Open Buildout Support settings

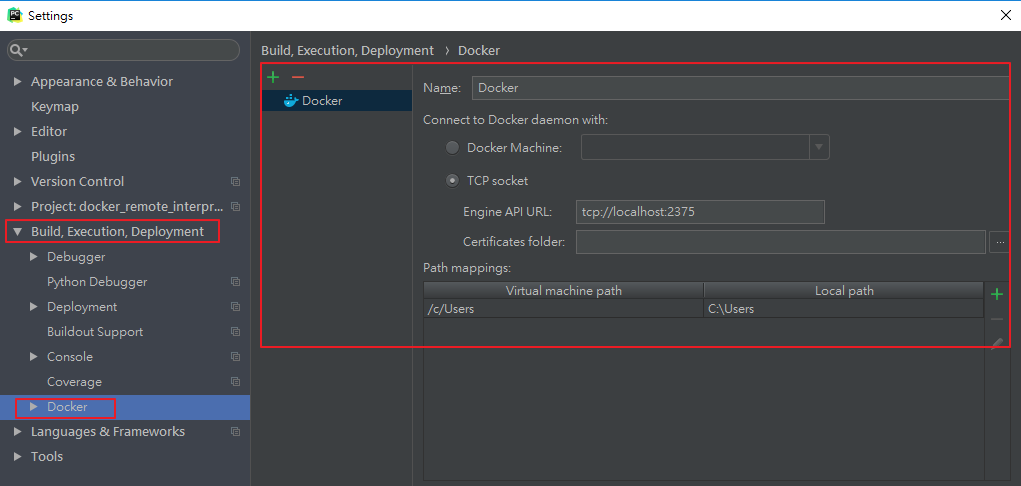[x=95, y=332]
